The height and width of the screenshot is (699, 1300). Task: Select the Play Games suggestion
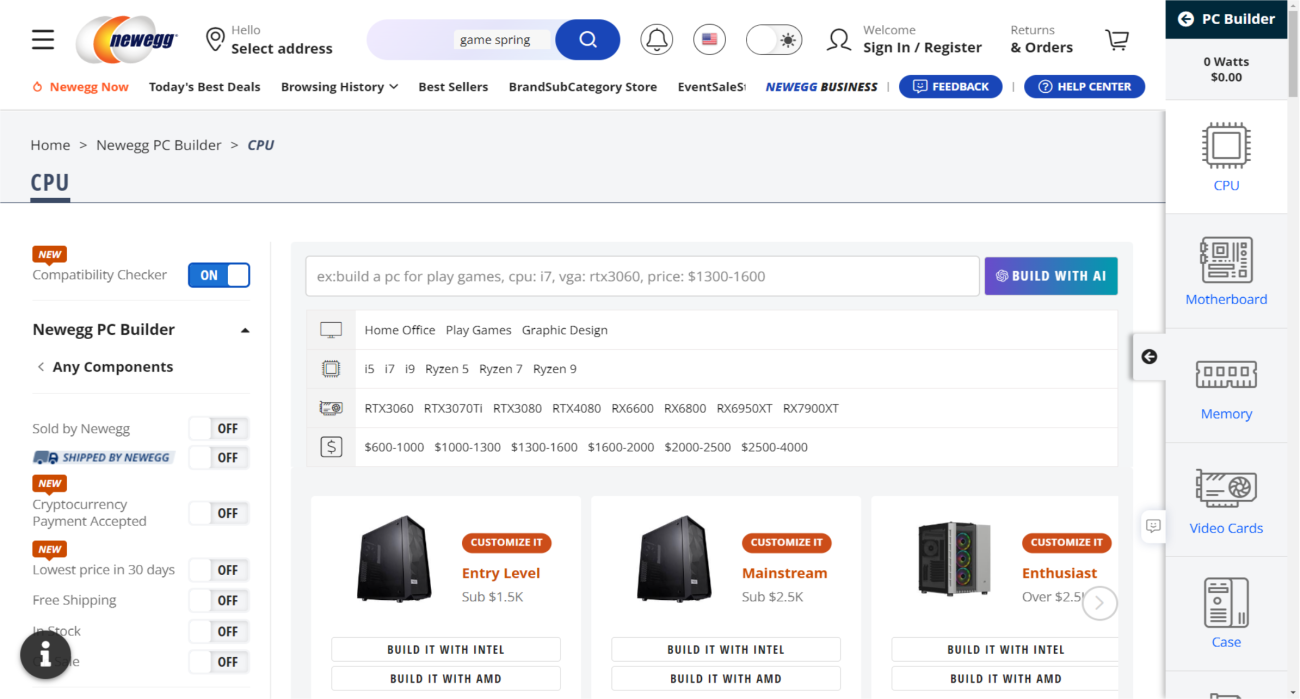(x=478, y=330)
